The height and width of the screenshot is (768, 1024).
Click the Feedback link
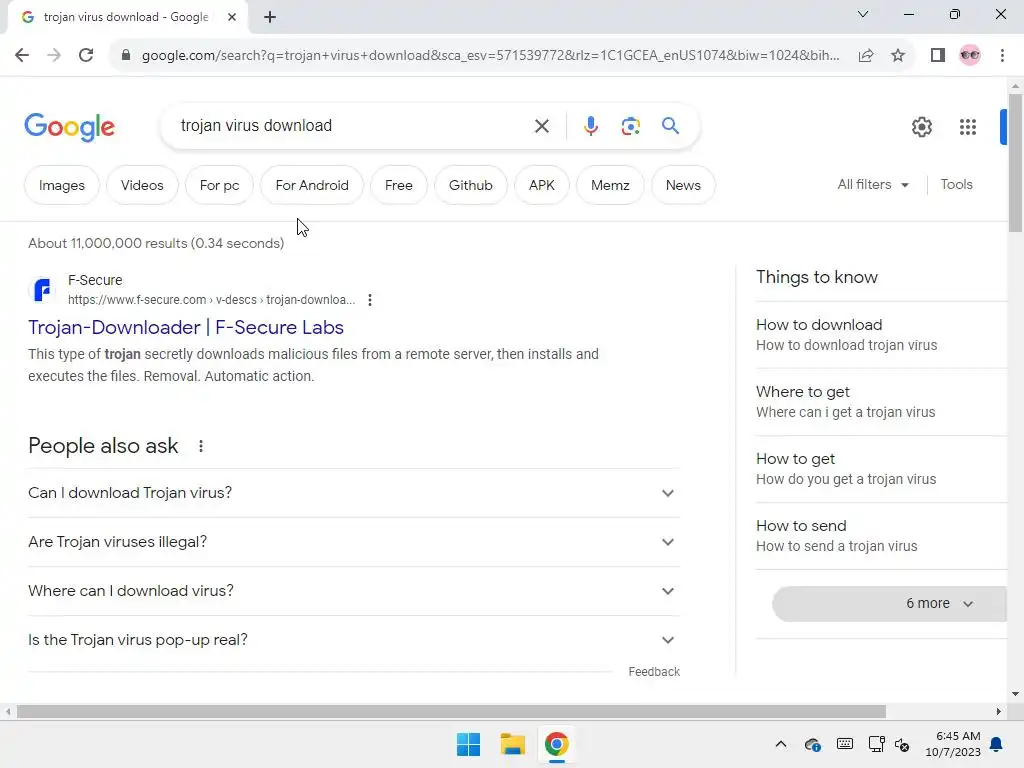(x=654, y=672)
